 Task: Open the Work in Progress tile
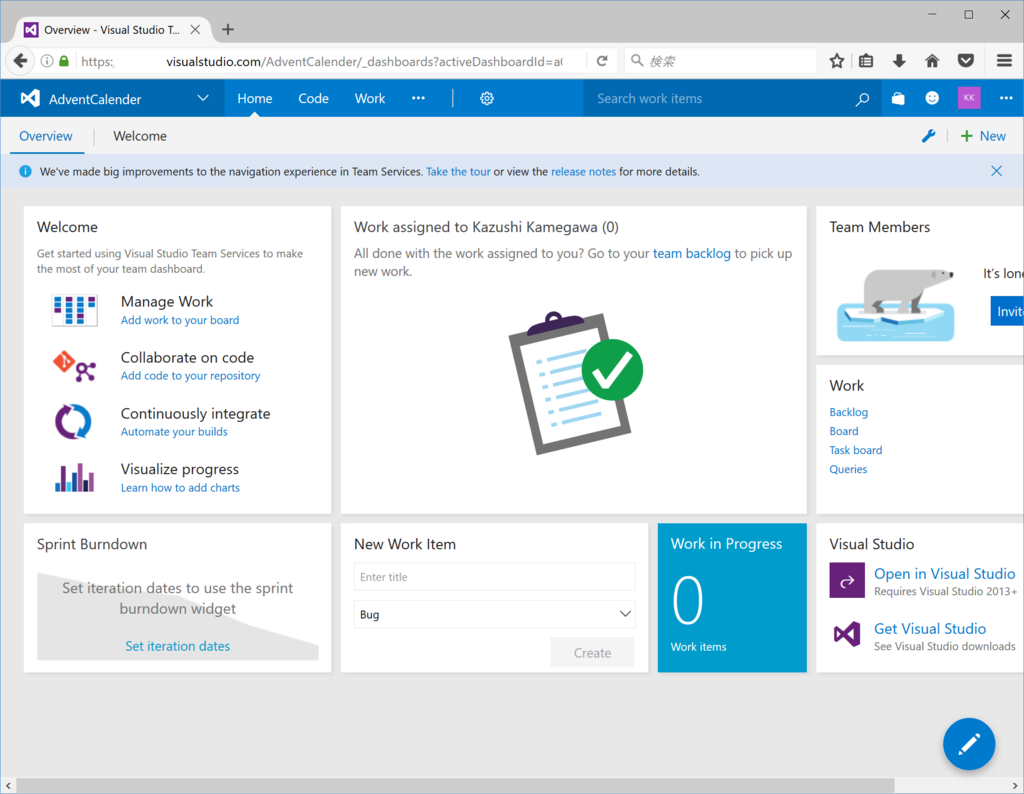732,597
